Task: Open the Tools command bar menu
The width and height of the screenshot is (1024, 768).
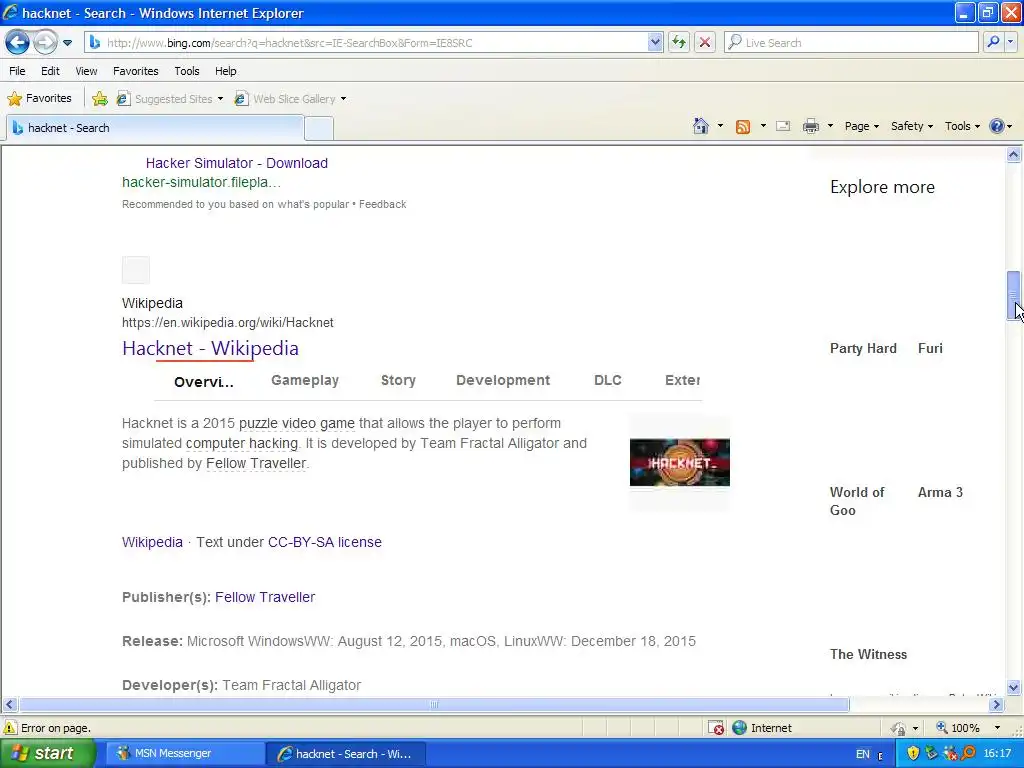Action: tap(962, 126)
